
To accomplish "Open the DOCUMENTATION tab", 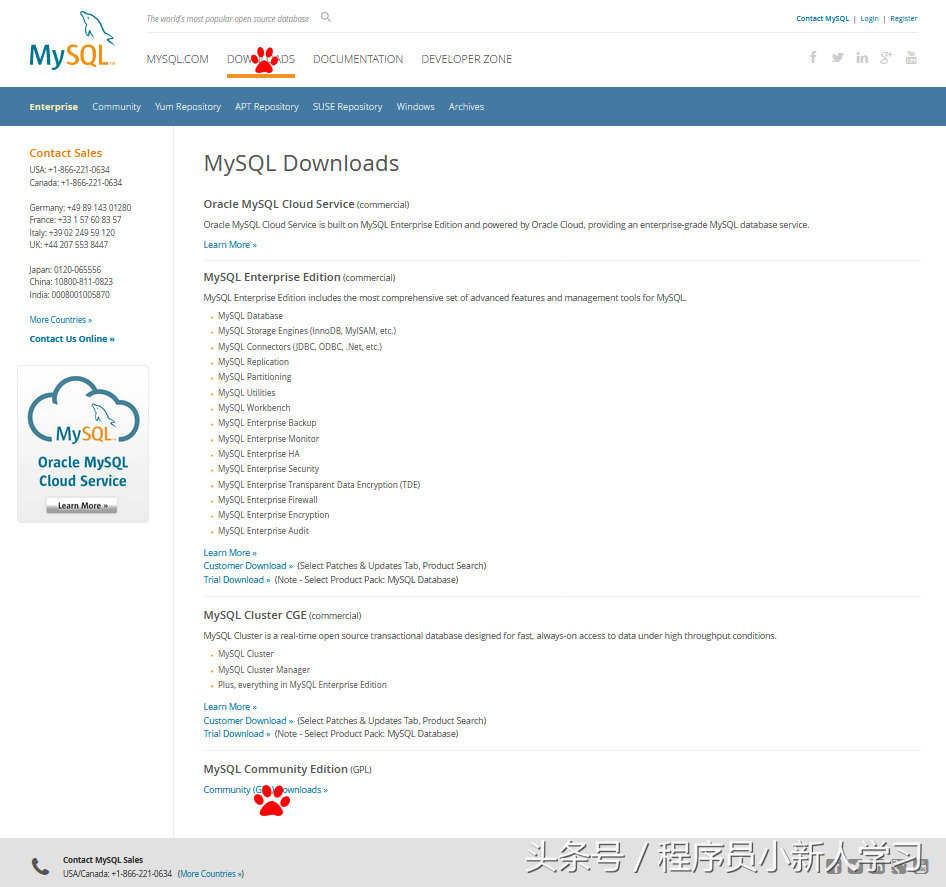I will [x=358, y=59].
